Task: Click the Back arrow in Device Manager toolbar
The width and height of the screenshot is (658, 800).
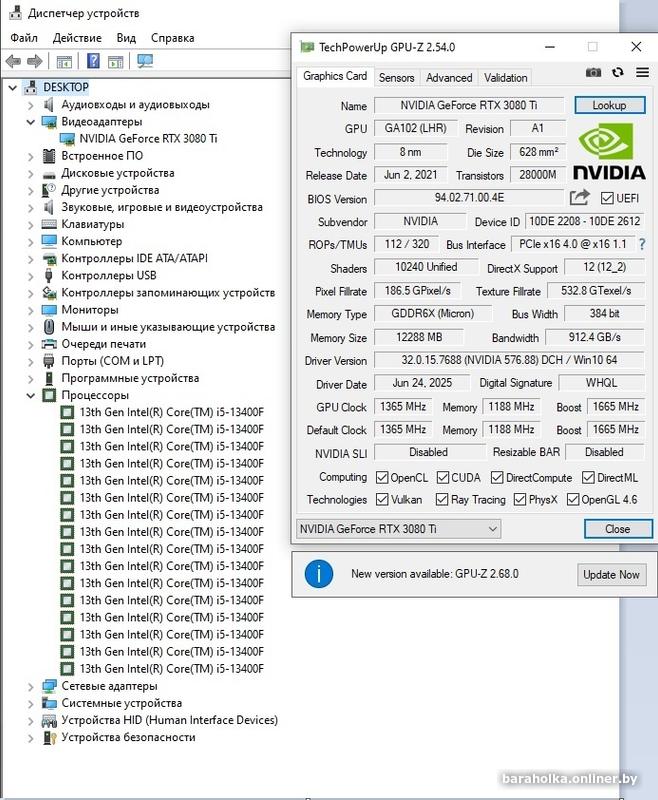Action: click(13, 61)
